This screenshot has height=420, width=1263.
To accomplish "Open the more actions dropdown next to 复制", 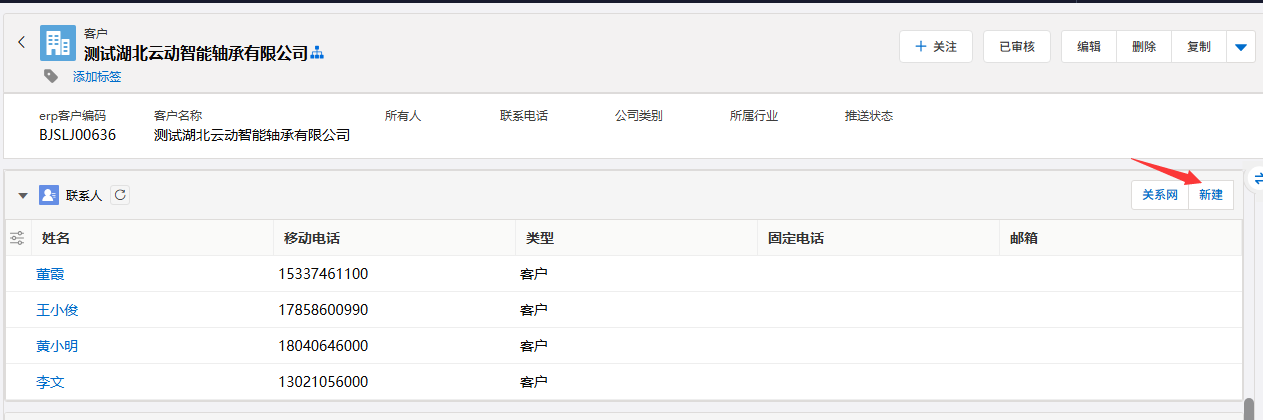I will click(x=1241, y=47).
